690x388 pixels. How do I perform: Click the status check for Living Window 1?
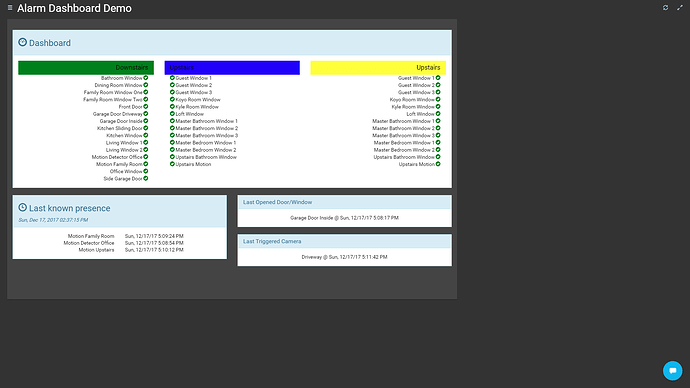(146, 143)
